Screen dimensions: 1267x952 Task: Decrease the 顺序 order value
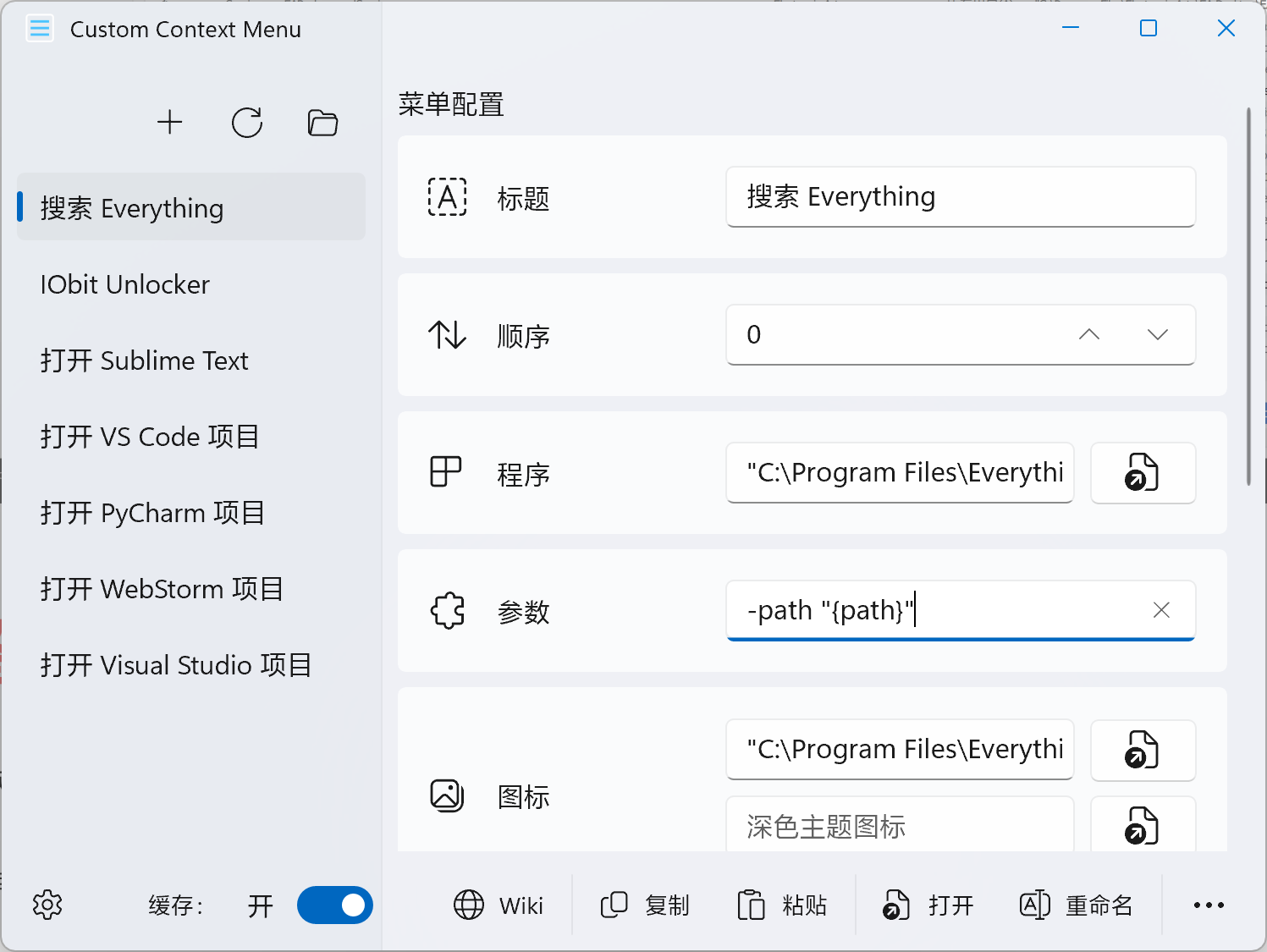point(1157,334)
